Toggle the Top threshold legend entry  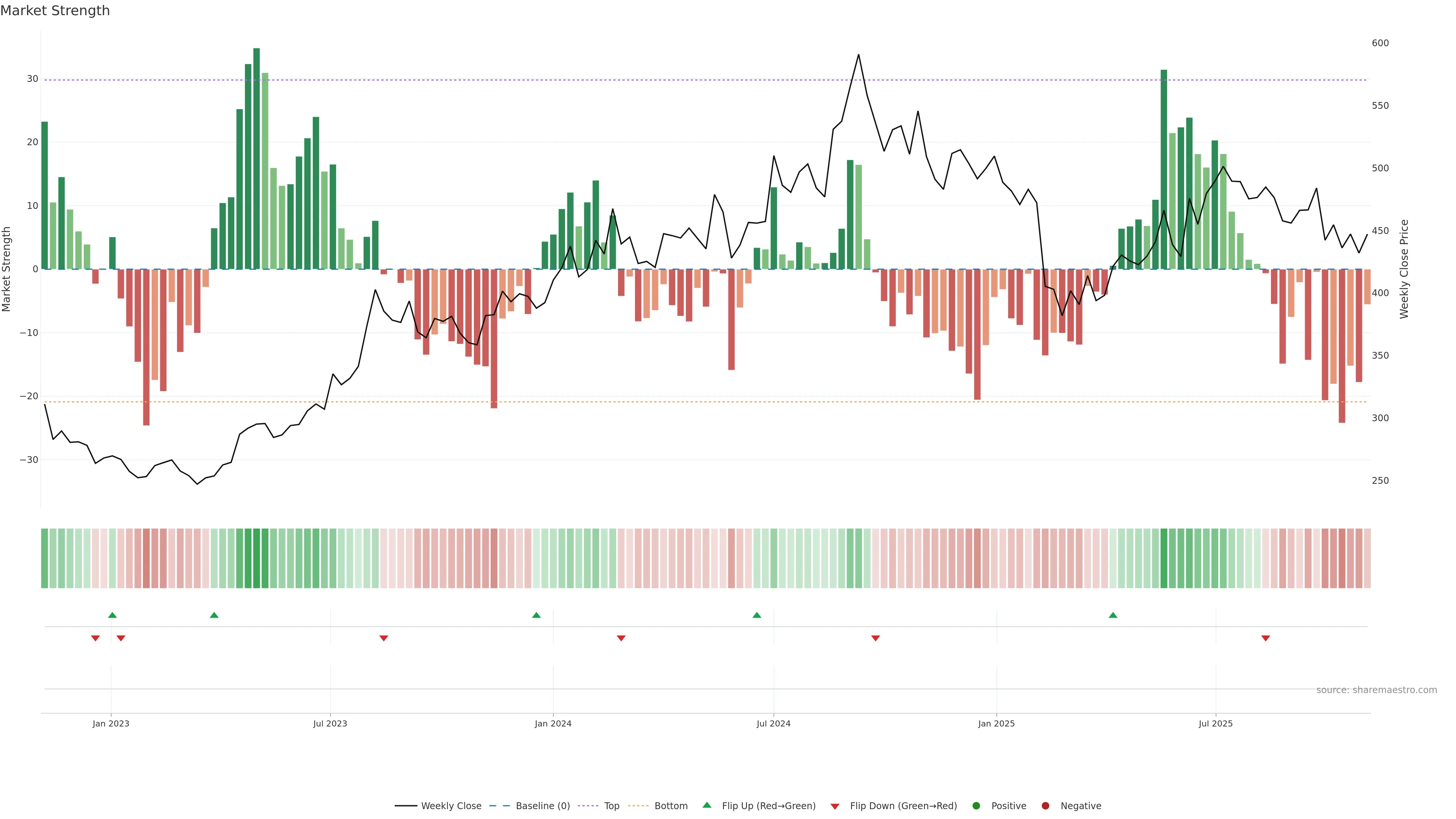coord(611,806)
